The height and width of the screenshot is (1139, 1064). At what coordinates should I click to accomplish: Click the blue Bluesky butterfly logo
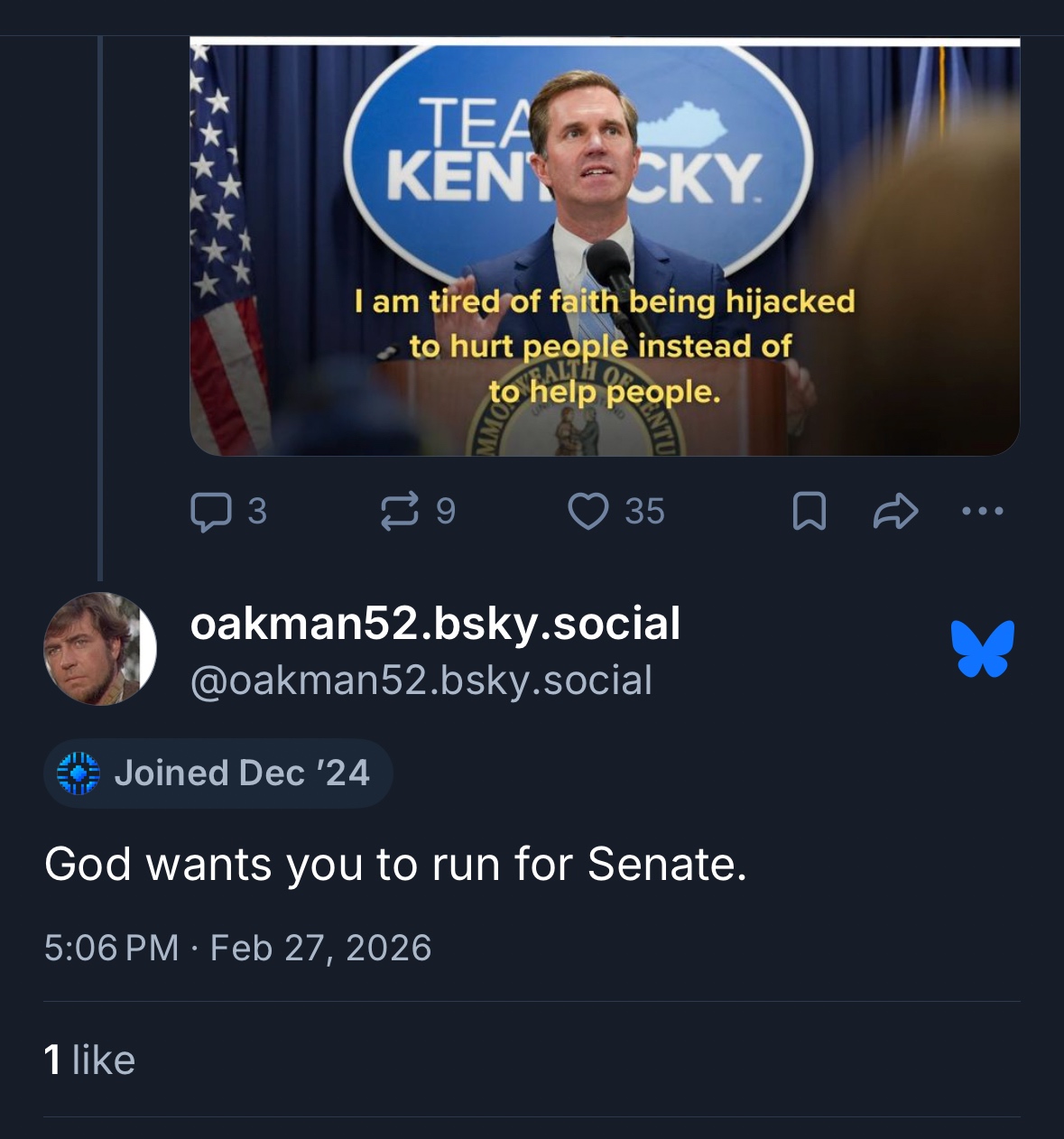982,649
